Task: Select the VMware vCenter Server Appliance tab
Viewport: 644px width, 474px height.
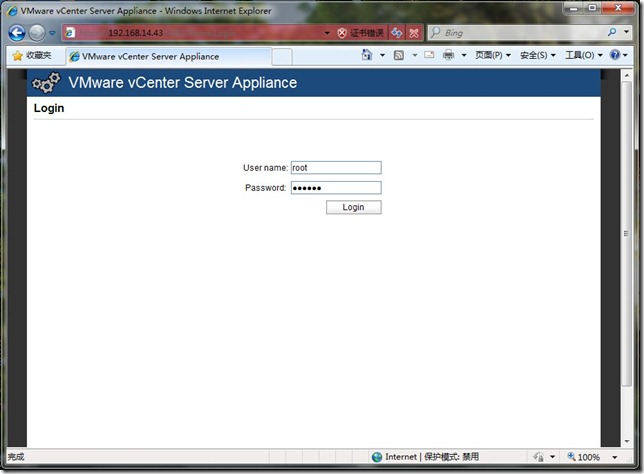Action: [x=168, y=57]
